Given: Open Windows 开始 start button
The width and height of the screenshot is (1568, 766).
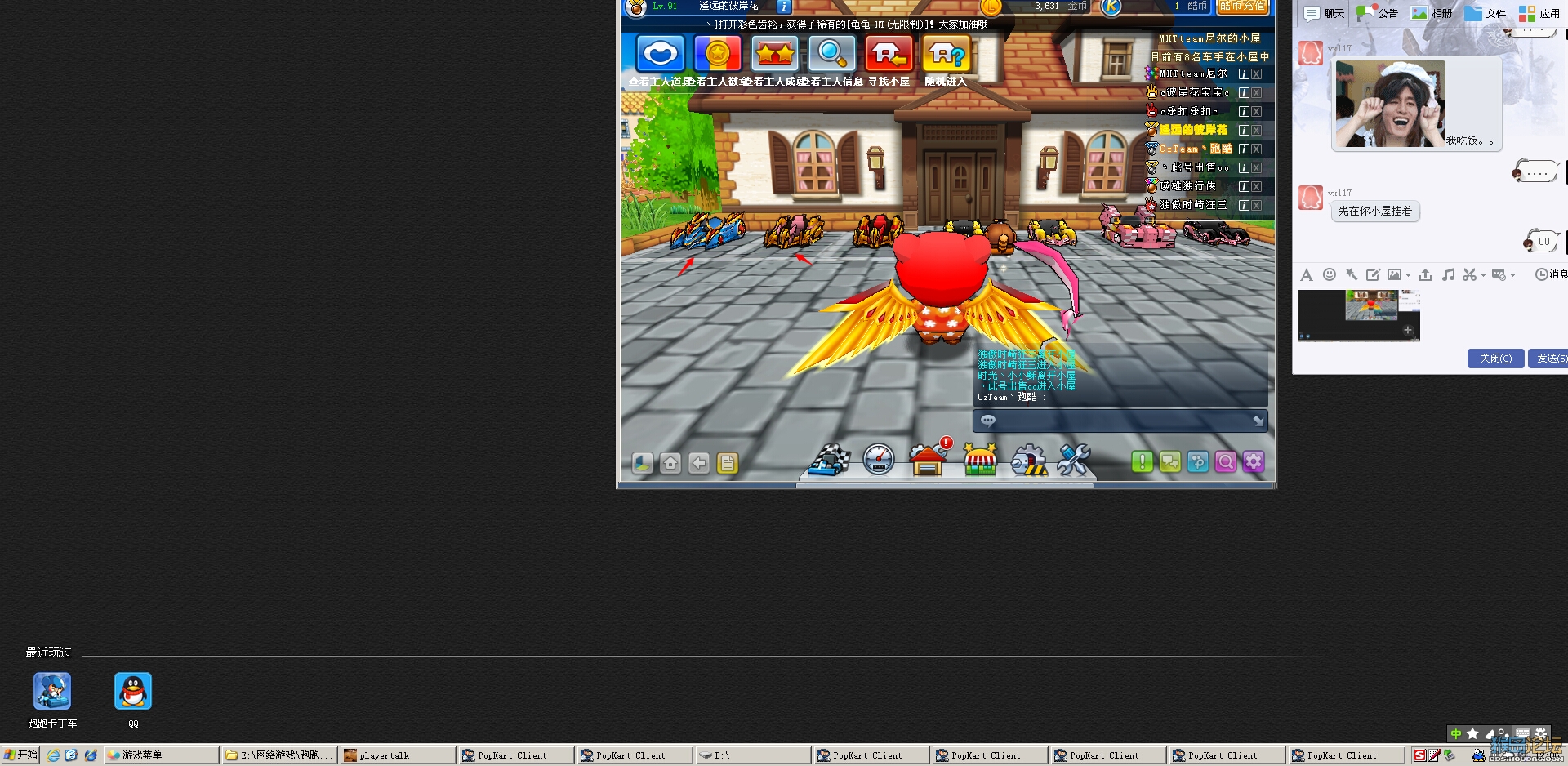Looking at the screenshot, I should click(x=20, y=755).
